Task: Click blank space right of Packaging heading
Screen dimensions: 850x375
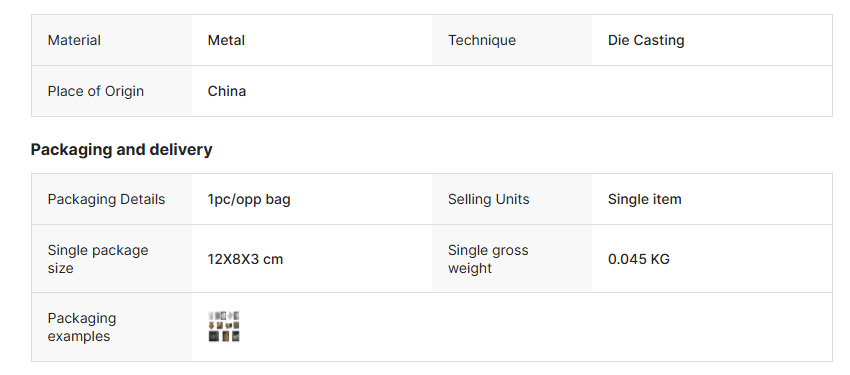Action: (x=520, y=150)
